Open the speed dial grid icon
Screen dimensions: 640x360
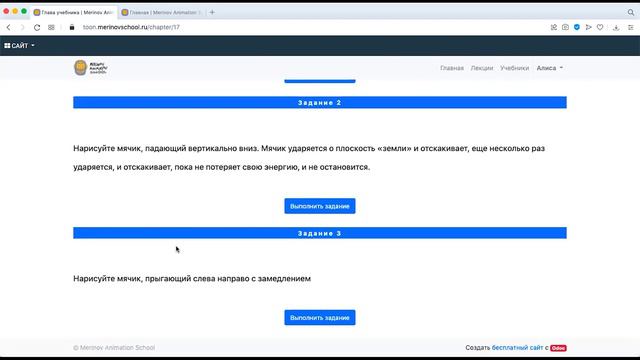coord(51,27)
